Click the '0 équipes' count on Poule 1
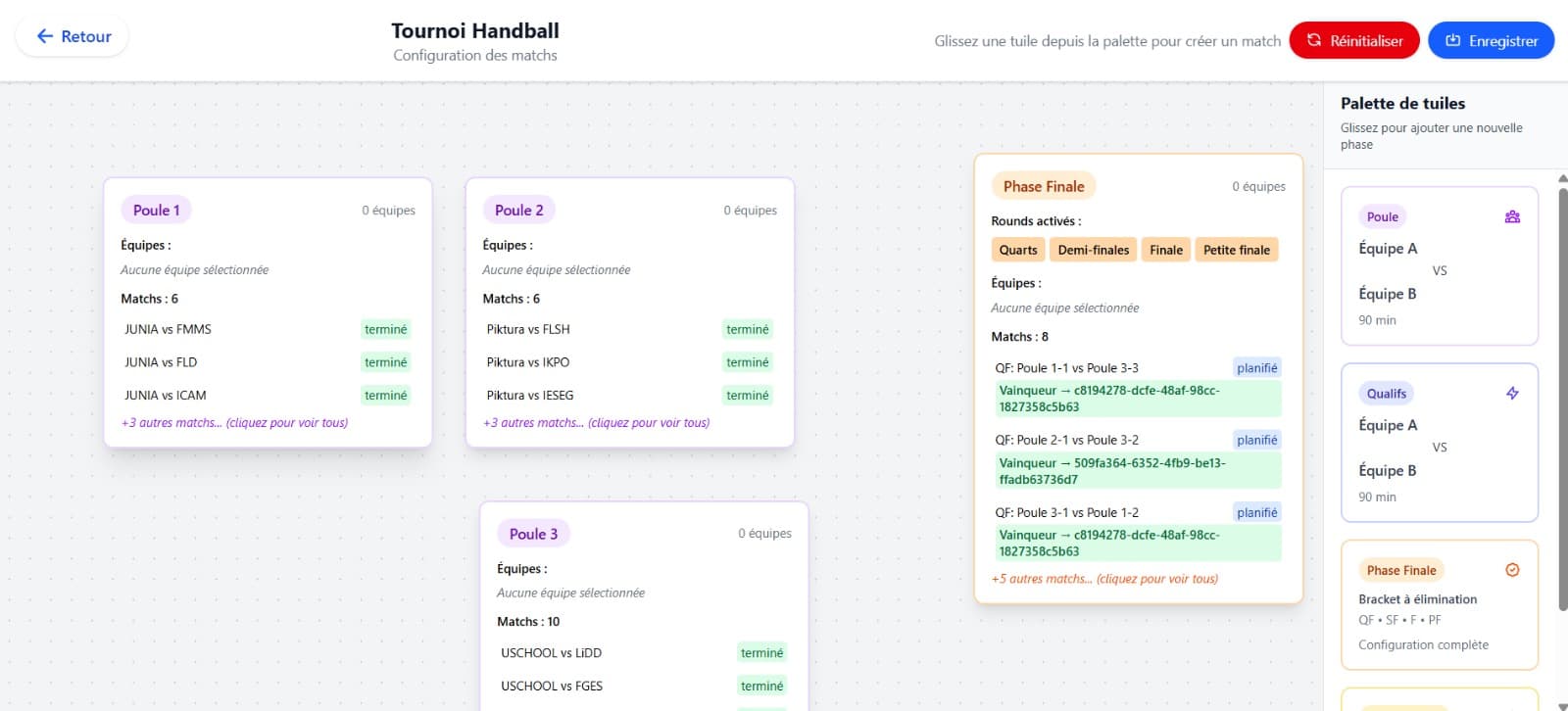1568x711 pixels. [389, 211]
